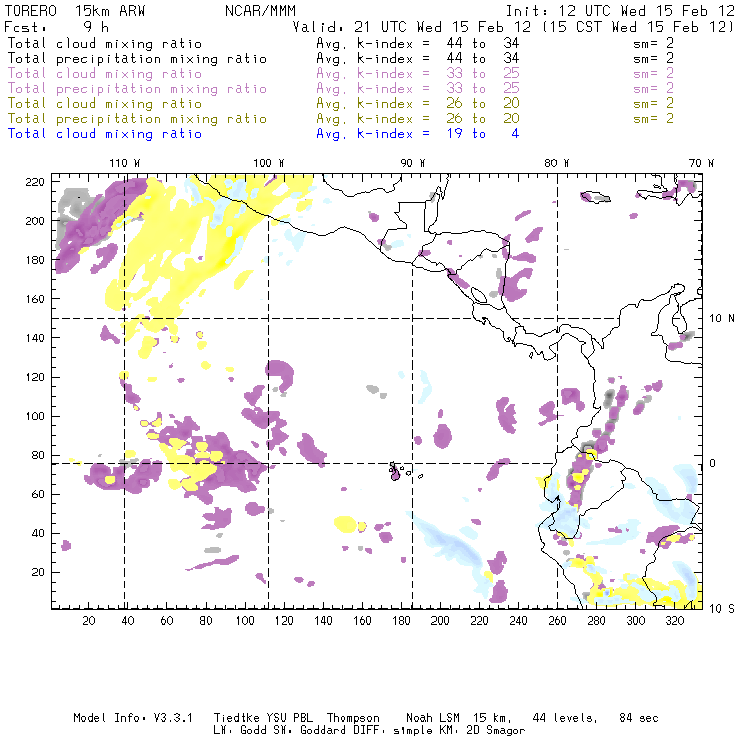The image size is (740, 740).
Task: Click the '84 sec' timestep text
Action: coord(639,718)
